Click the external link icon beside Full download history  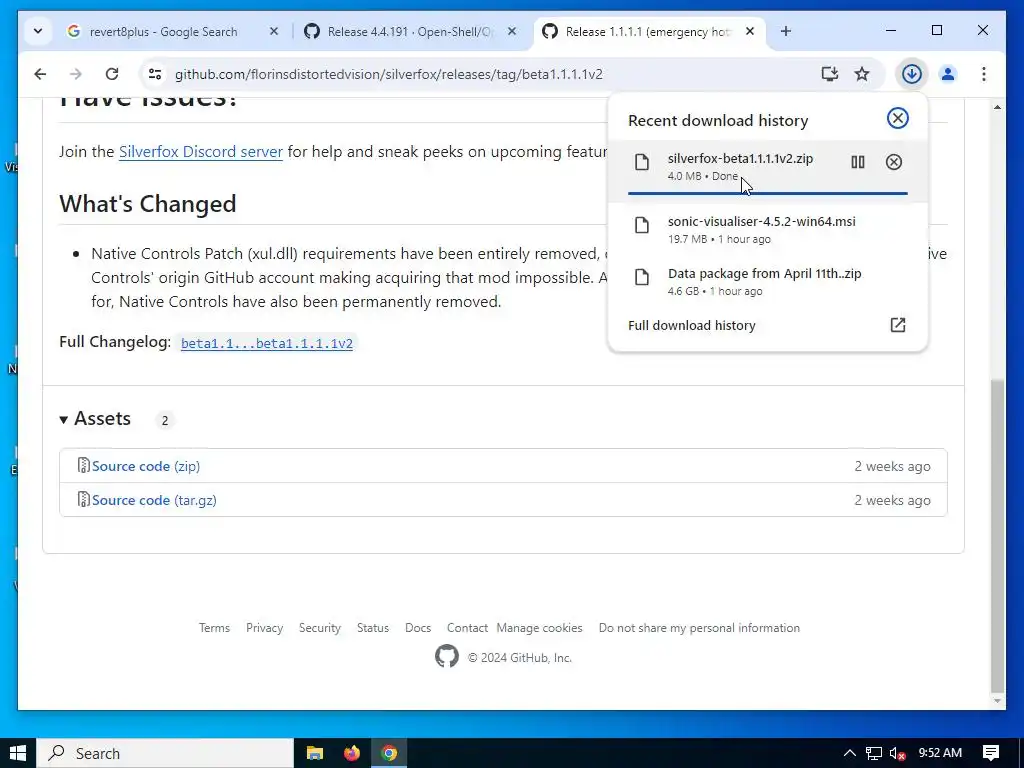point(898,325)
